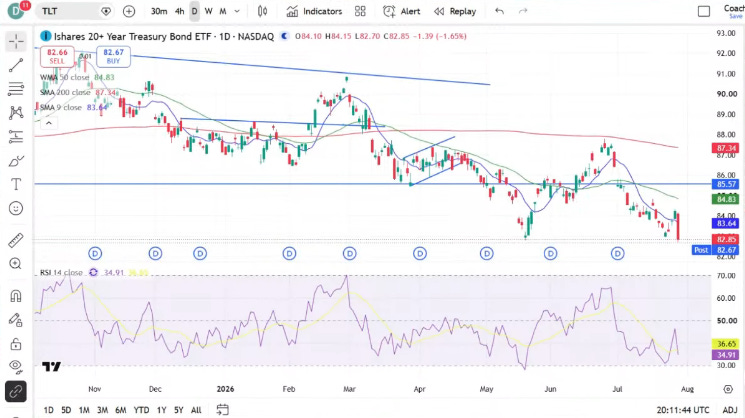Image resolution: width=745 pixels, height=418 pixels.
Task: Redo the chart action
Action: pyautogui.click(x=523, y=11)
